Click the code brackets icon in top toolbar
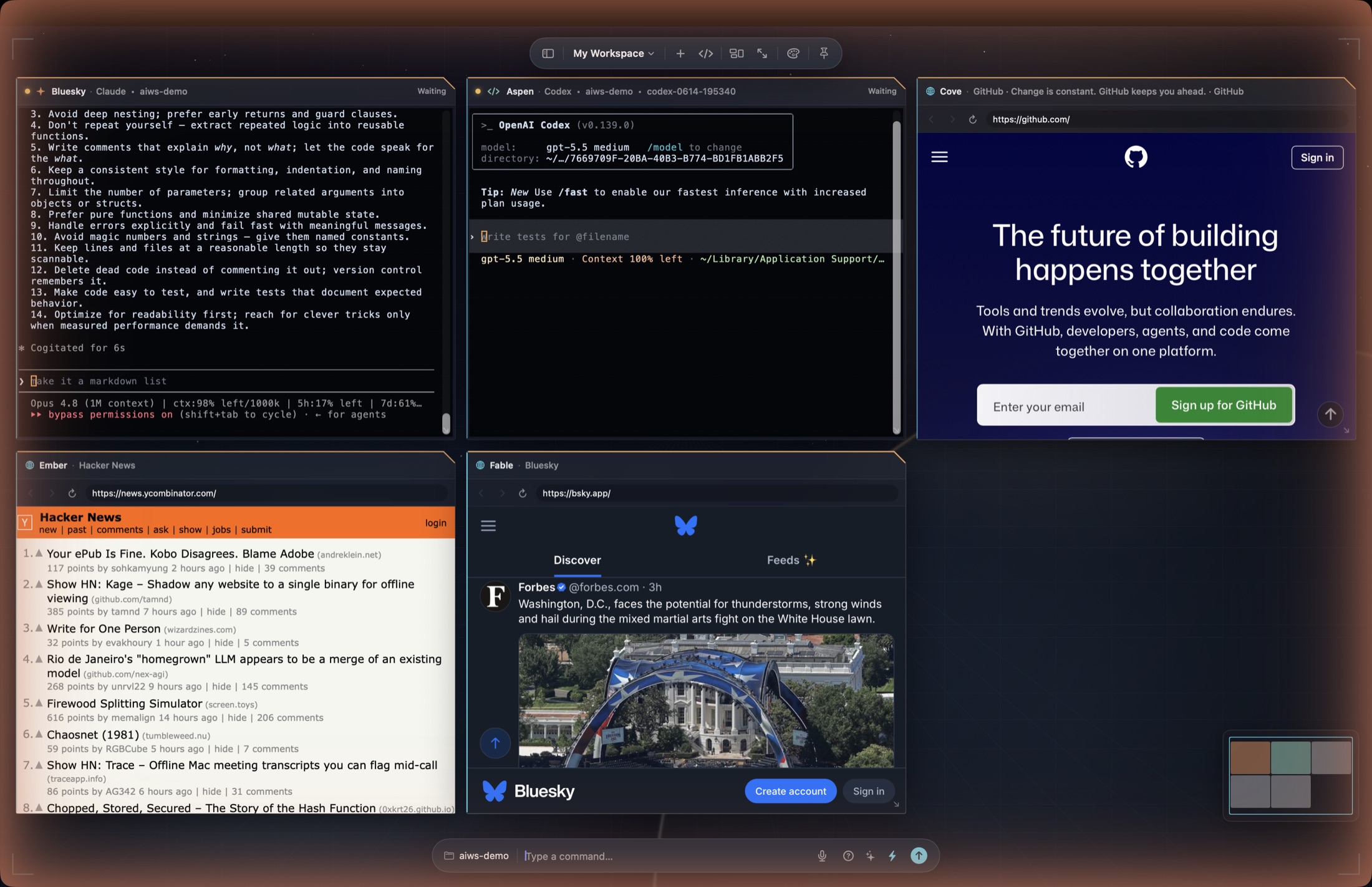The height and width of the screenshot is (887, 1372). 705,54
